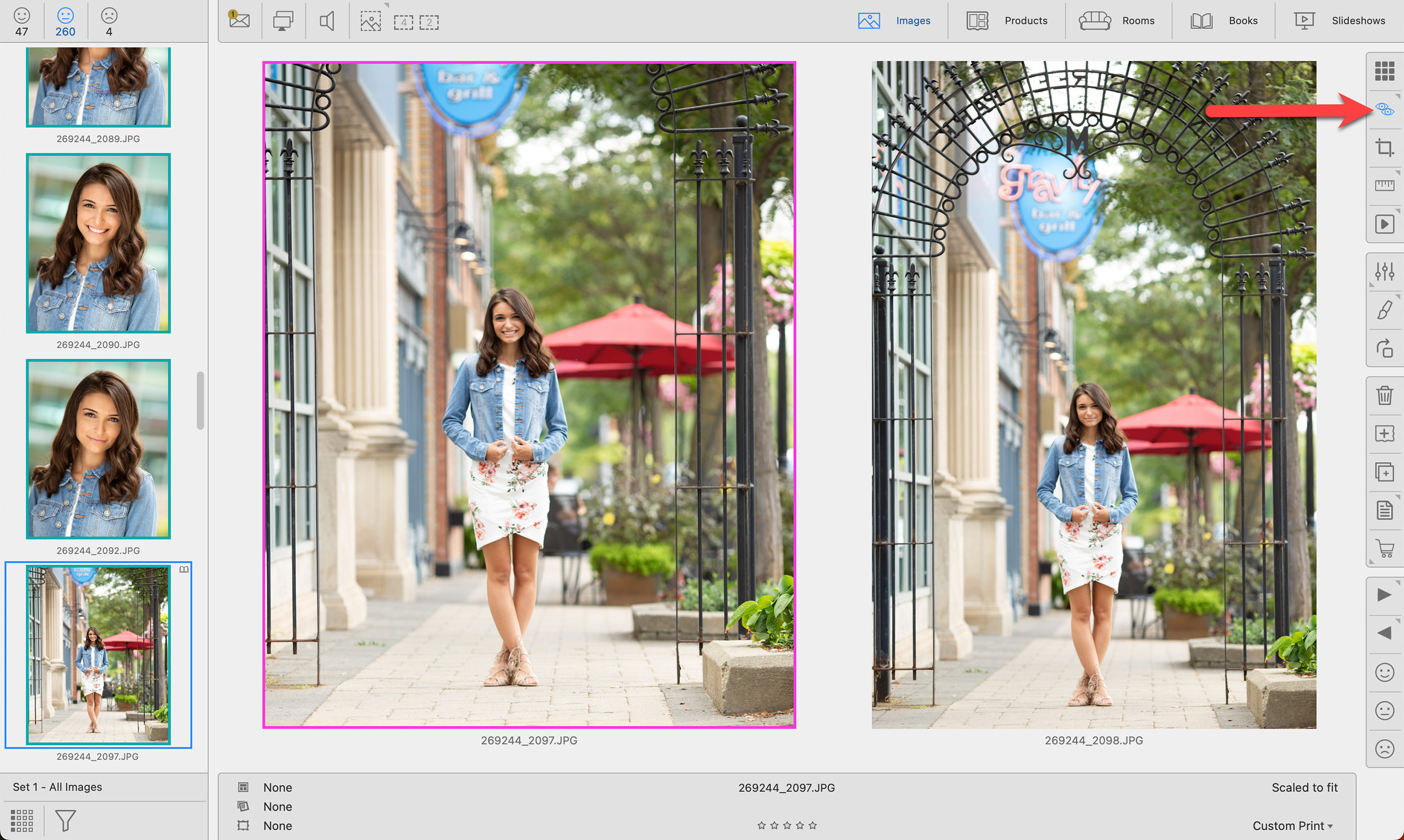Go to next image arrow
1404x840 pixels.
pos(1384,594)
